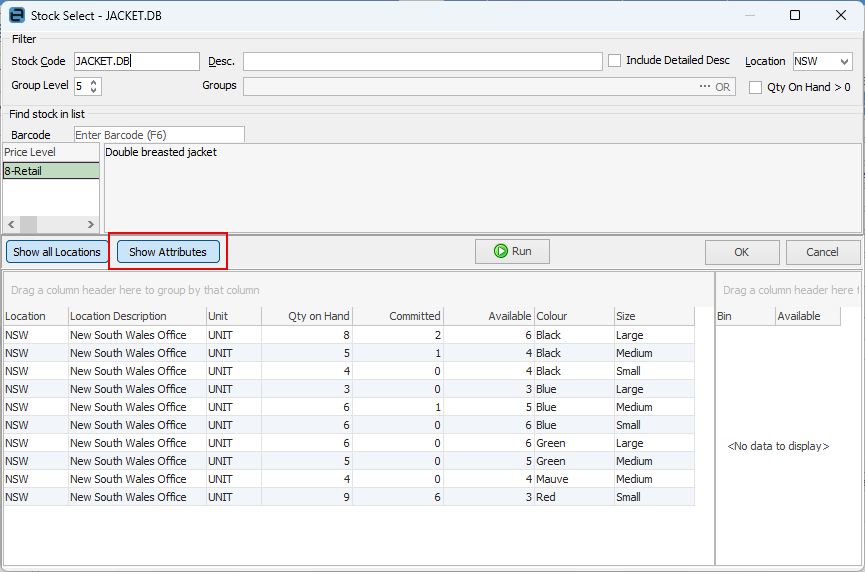Image resolution: width=865 pixels, height=572 pixels.
Task: Increase Group Level with up arrow
Action: click(94, 82)
